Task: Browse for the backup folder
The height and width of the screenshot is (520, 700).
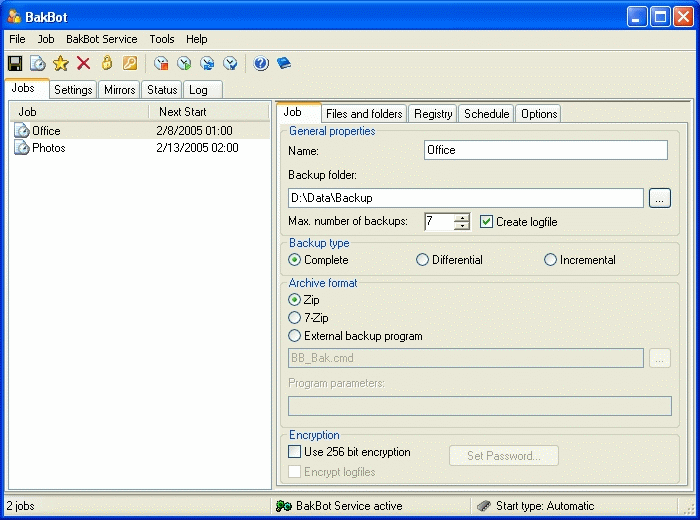Action: 660,198
